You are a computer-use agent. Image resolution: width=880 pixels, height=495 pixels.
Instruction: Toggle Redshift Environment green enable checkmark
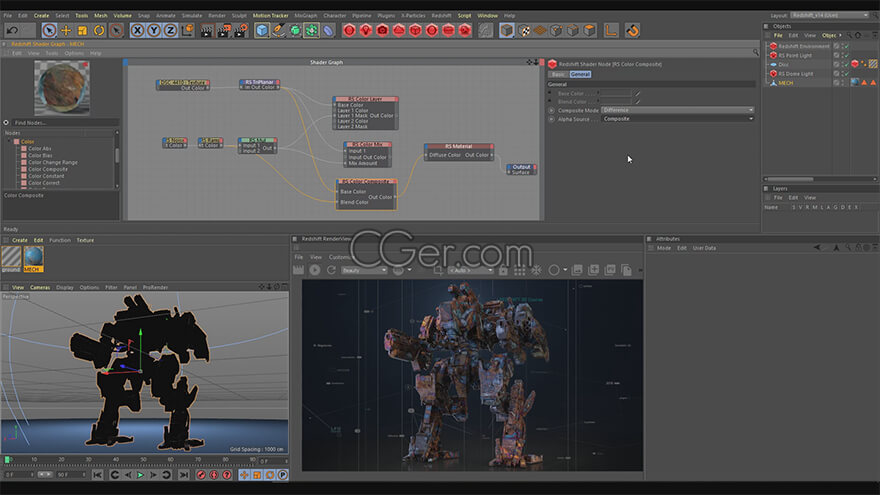click(846, 46)
